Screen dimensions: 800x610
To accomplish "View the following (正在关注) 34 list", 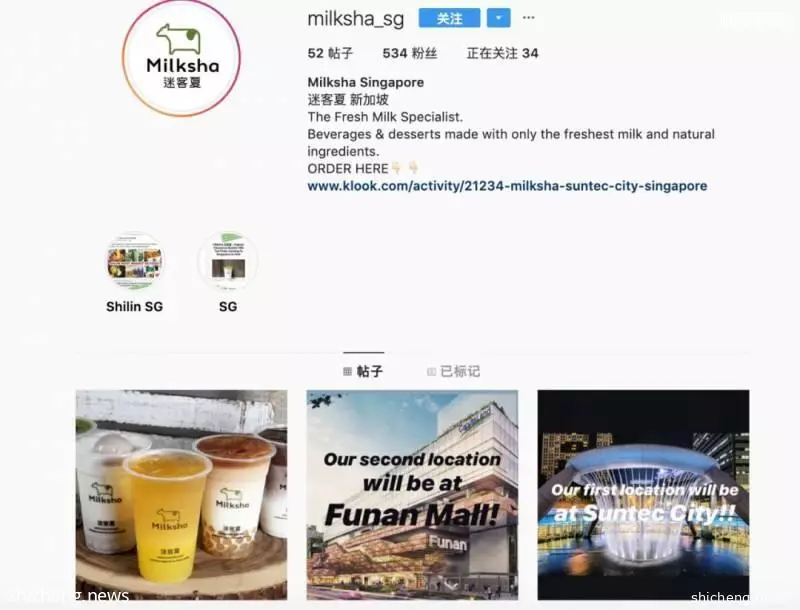I will [503, 53].
